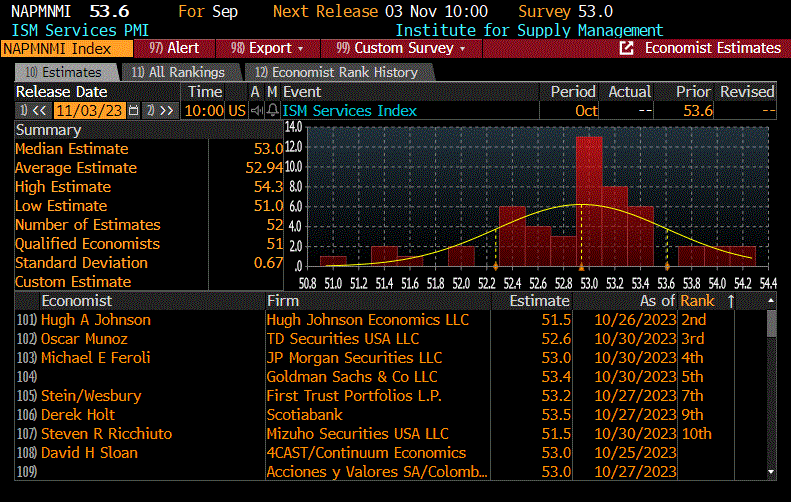The height and width of the screenshot is (502, 791).
Task: Click Mizuho Securities USA LLC firm
Action: (x=357, y=434)
